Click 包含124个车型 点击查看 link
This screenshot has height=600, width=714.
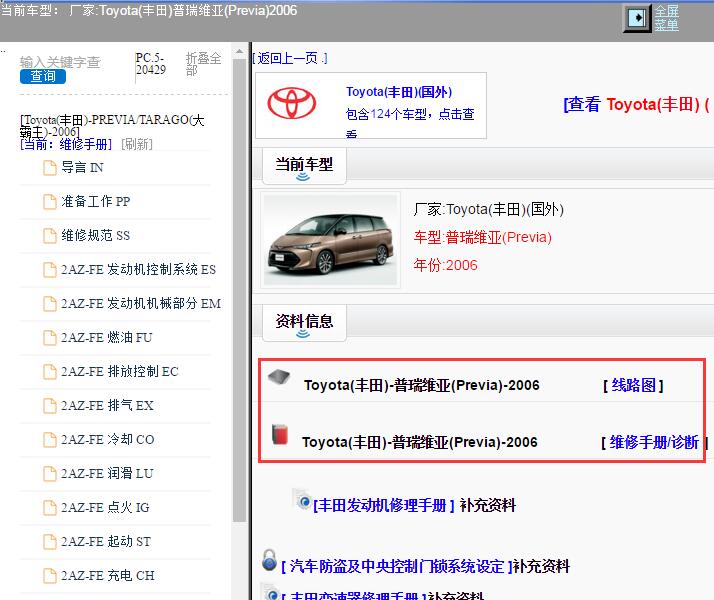coord(410,122)
